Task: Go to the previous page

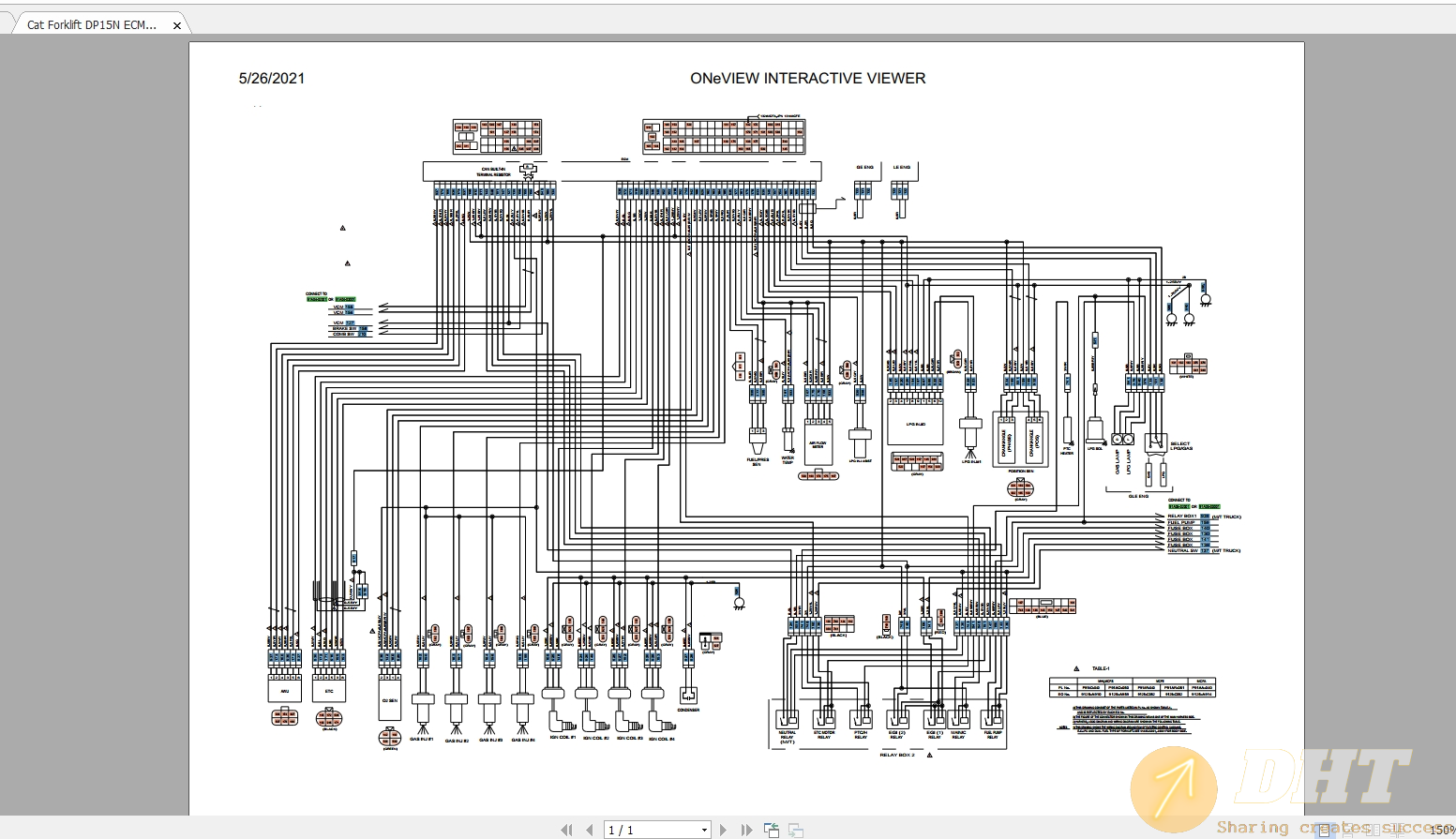Action: [x=589, y=830]
